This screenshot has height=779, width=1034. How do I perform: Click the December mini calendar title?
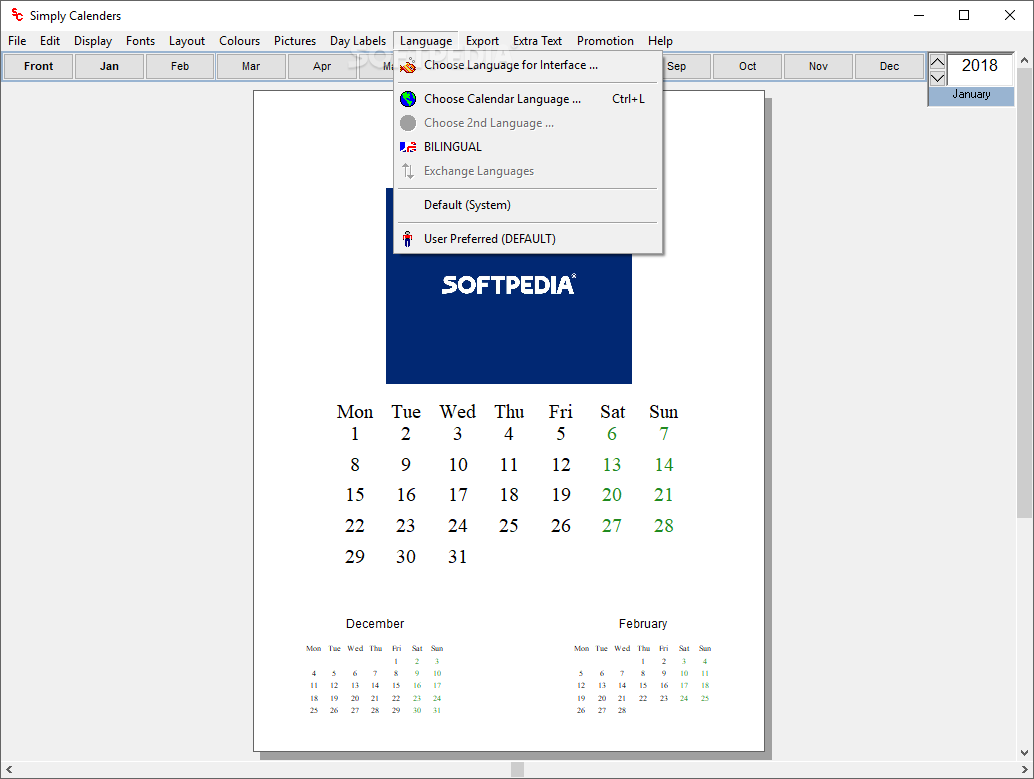pos(375,623)
